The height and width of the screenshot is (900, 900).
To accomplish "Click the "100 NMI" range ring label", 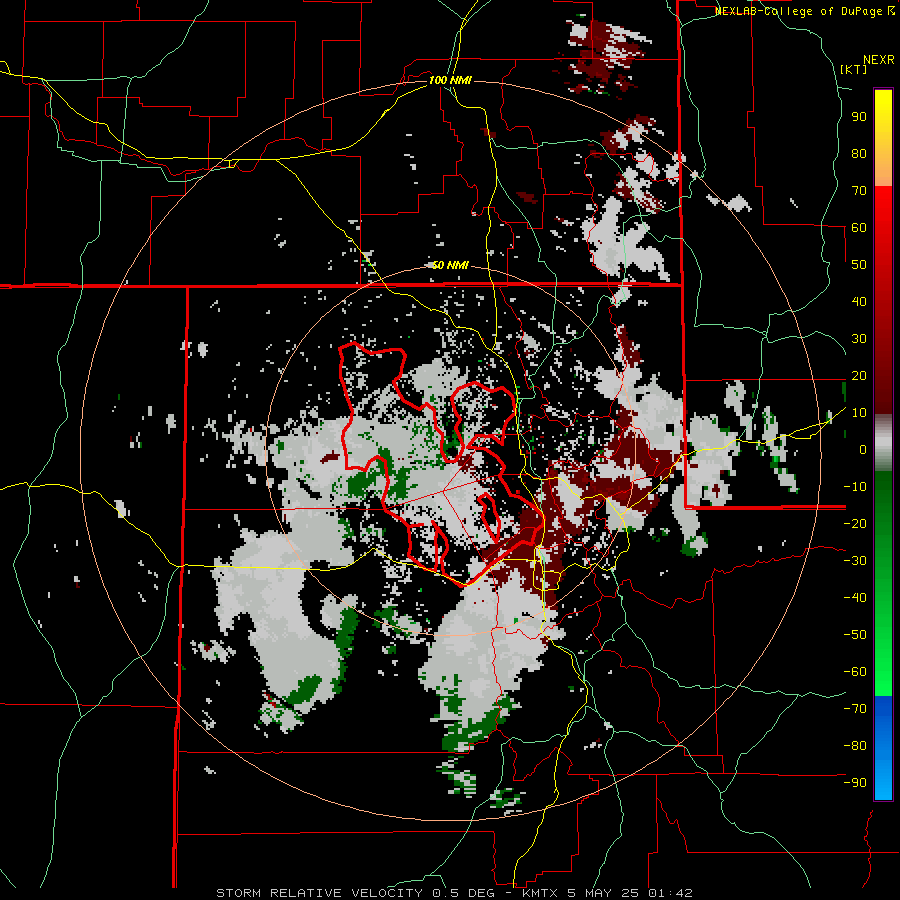I will pos(450,80).
